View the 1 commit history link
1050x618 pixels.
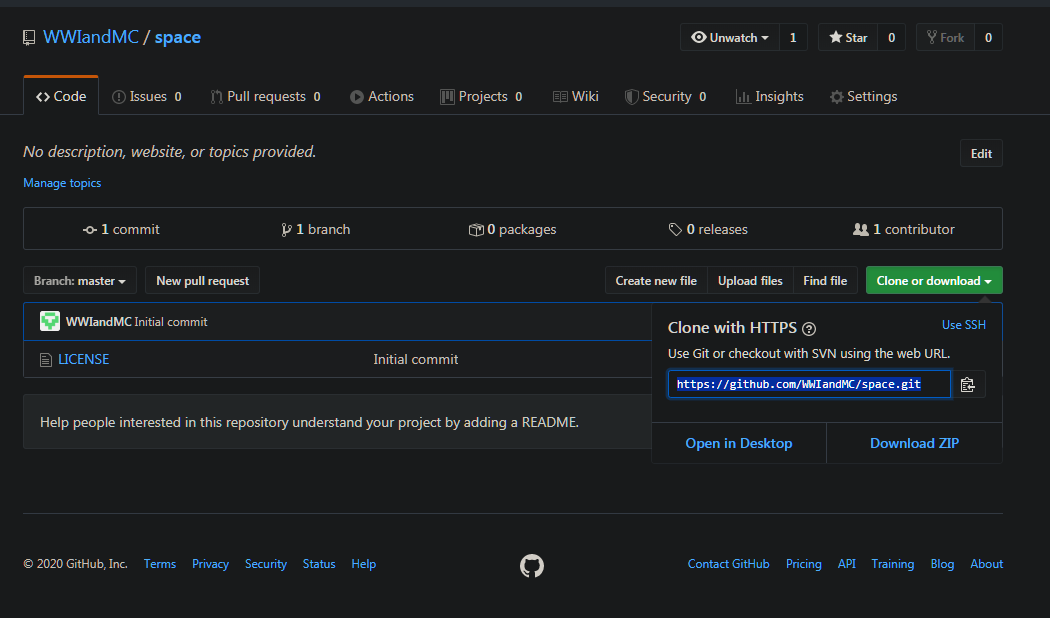pyautogui.click(x=121, y=229)
